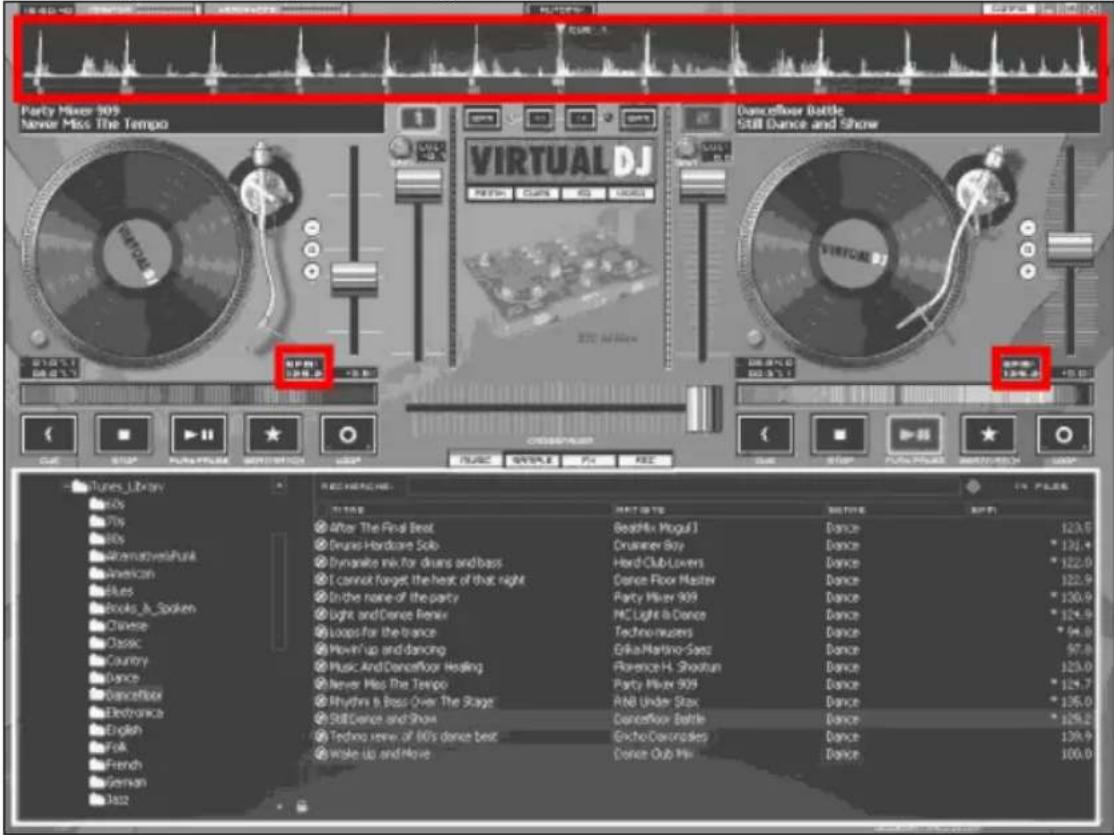
Task: Toggle Play/Pause on the right deck
Action: tap(914, 434)
